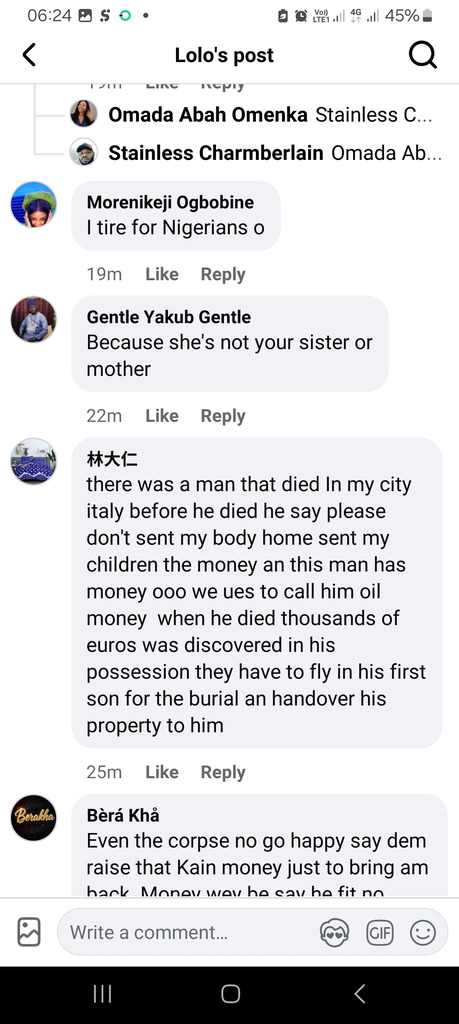Like the 林大仁 comment about Italy
This screenshot has width=459, height=1024.
(x=162, y=772)
